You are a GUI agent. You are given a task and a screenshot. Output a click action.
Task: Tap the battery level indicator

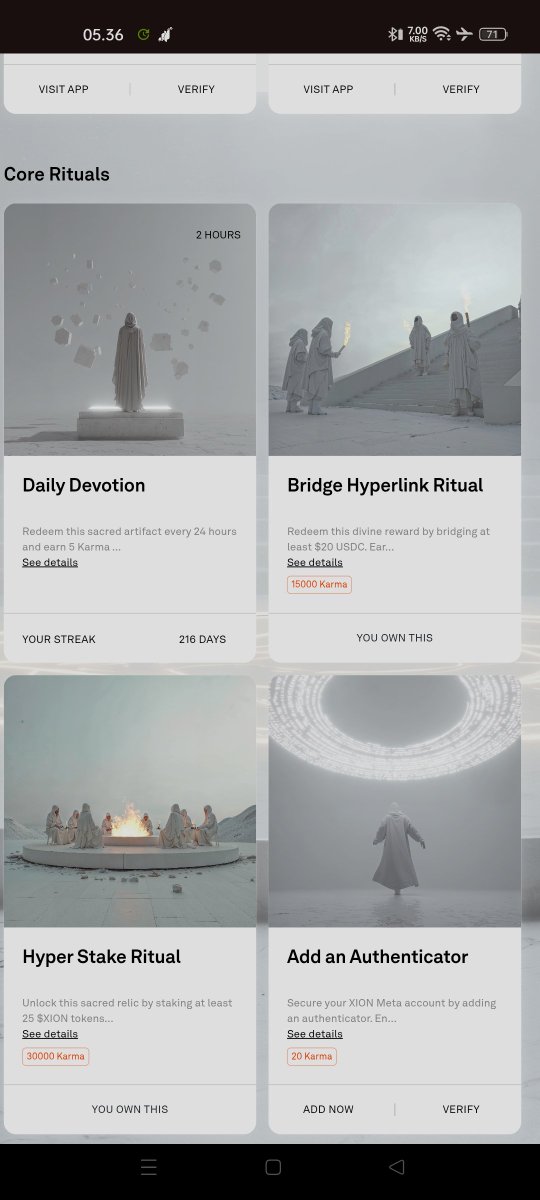492,34
